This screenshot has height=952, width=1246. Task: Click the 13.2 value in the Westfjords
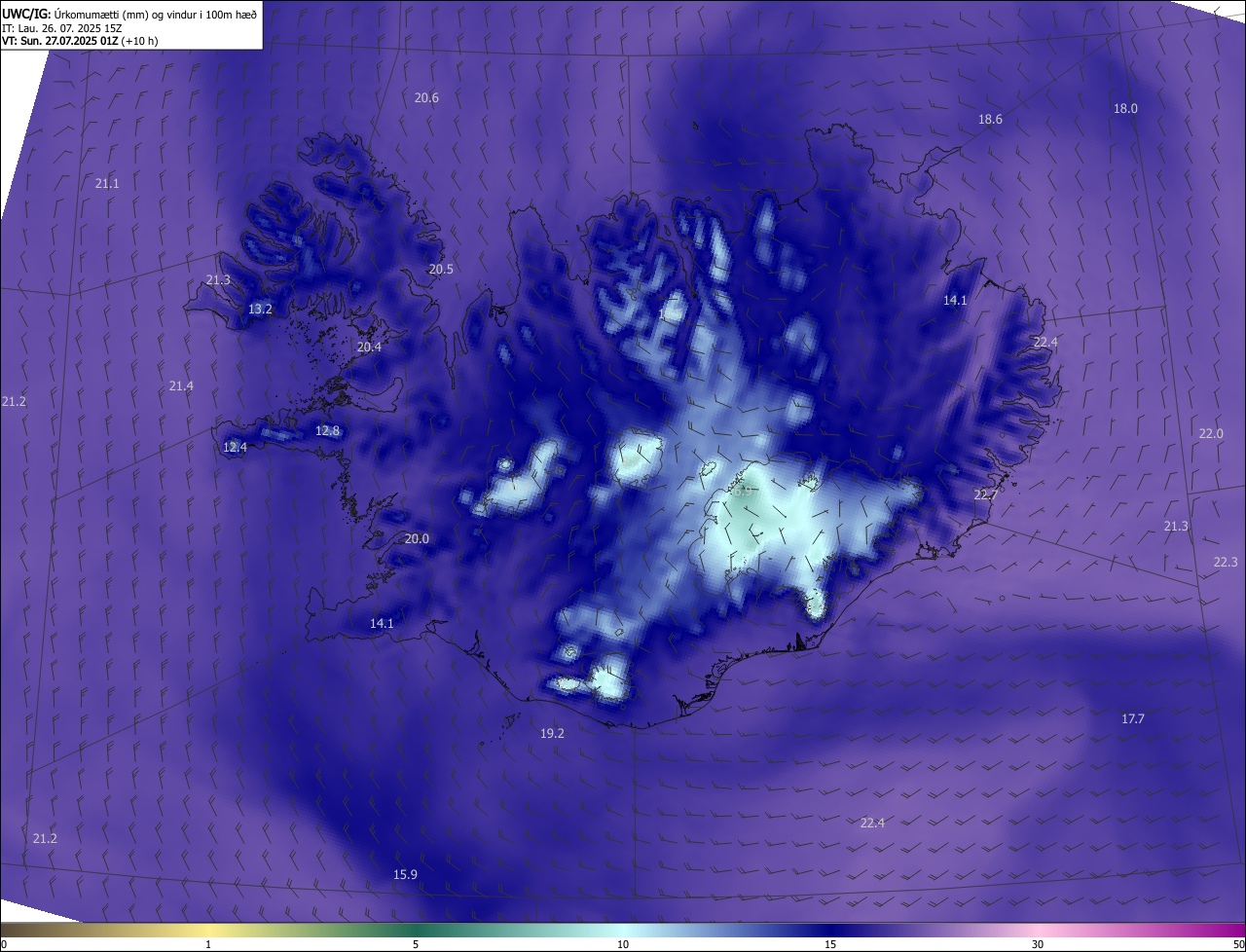click(260, 309)
